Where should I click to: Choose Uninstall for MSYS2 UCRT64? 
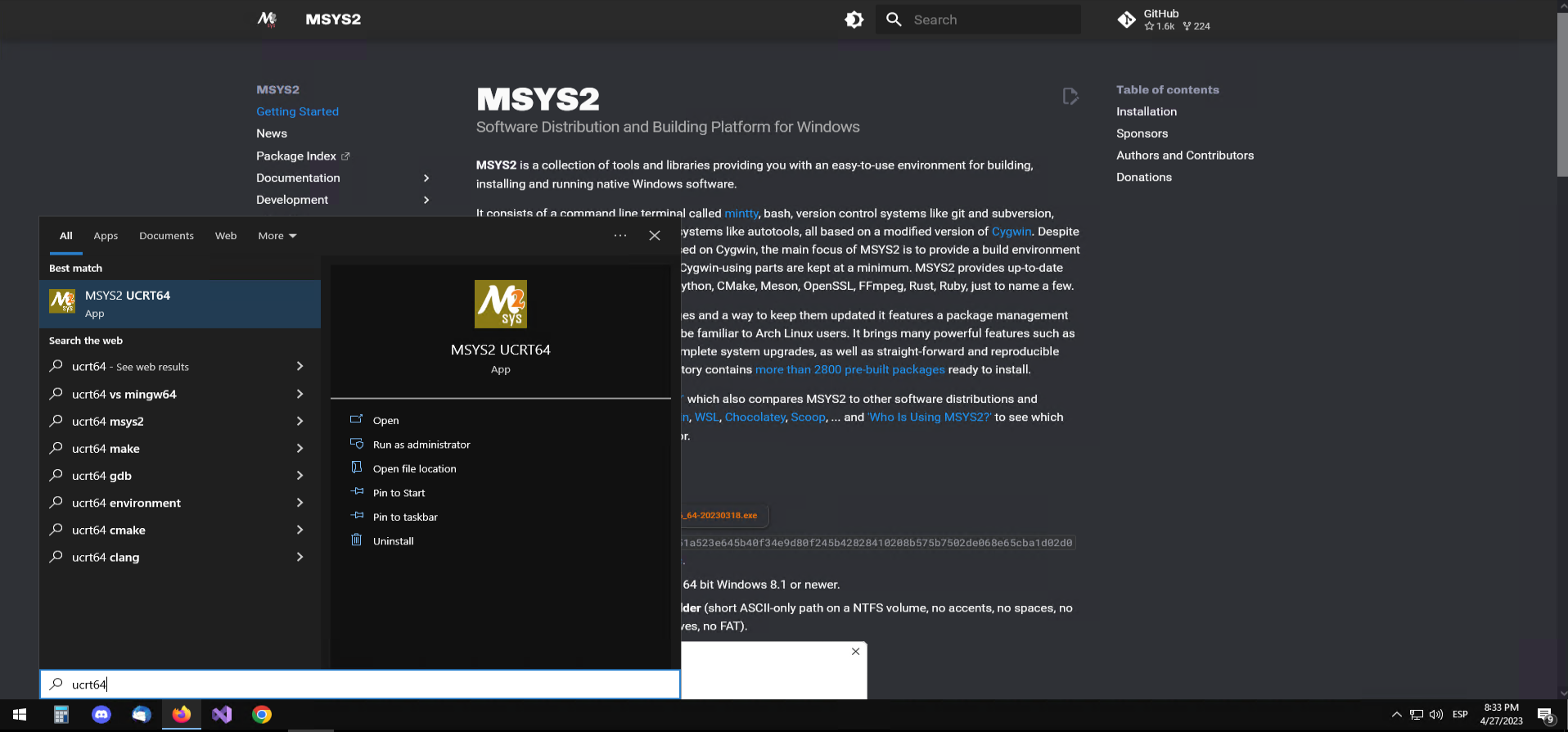394,541
